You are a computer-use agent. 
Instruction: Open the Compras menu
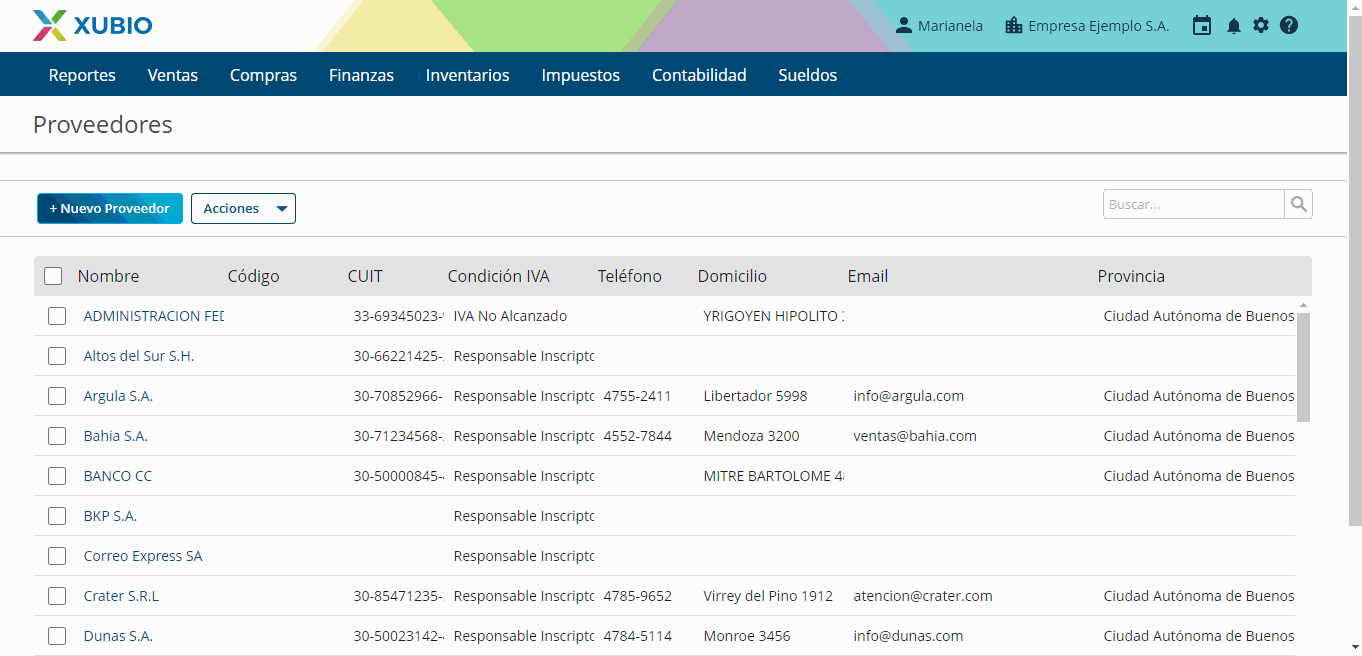263,75
